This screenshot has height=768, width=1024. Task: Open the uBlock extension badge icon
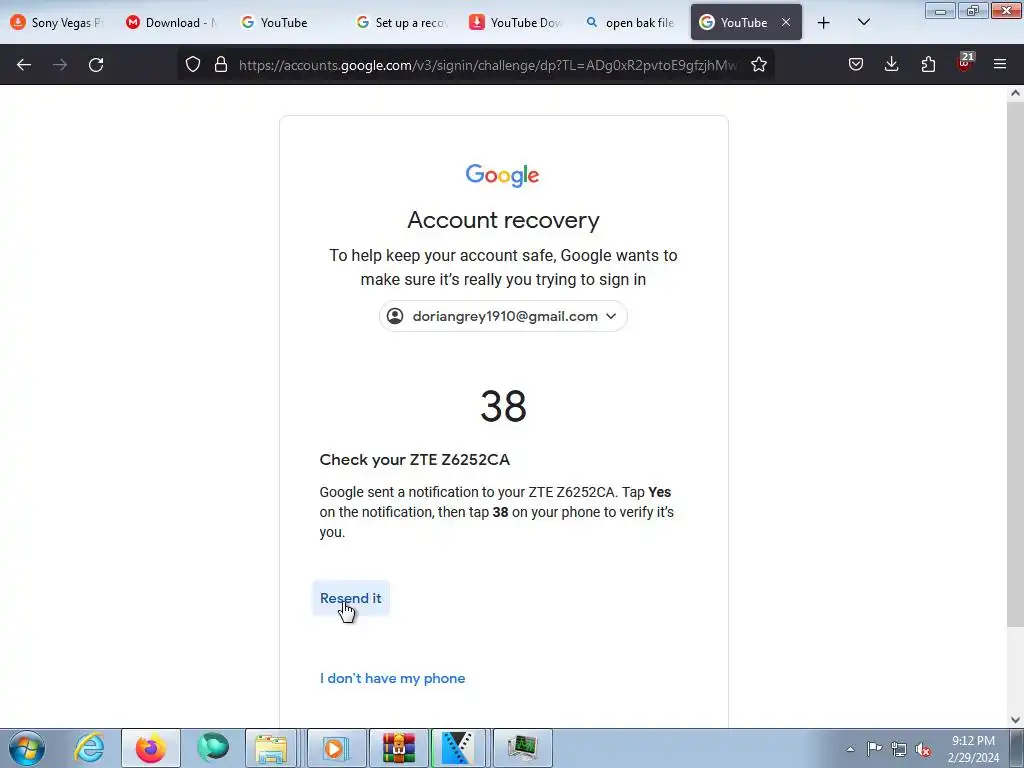click(x=965, y=63)
